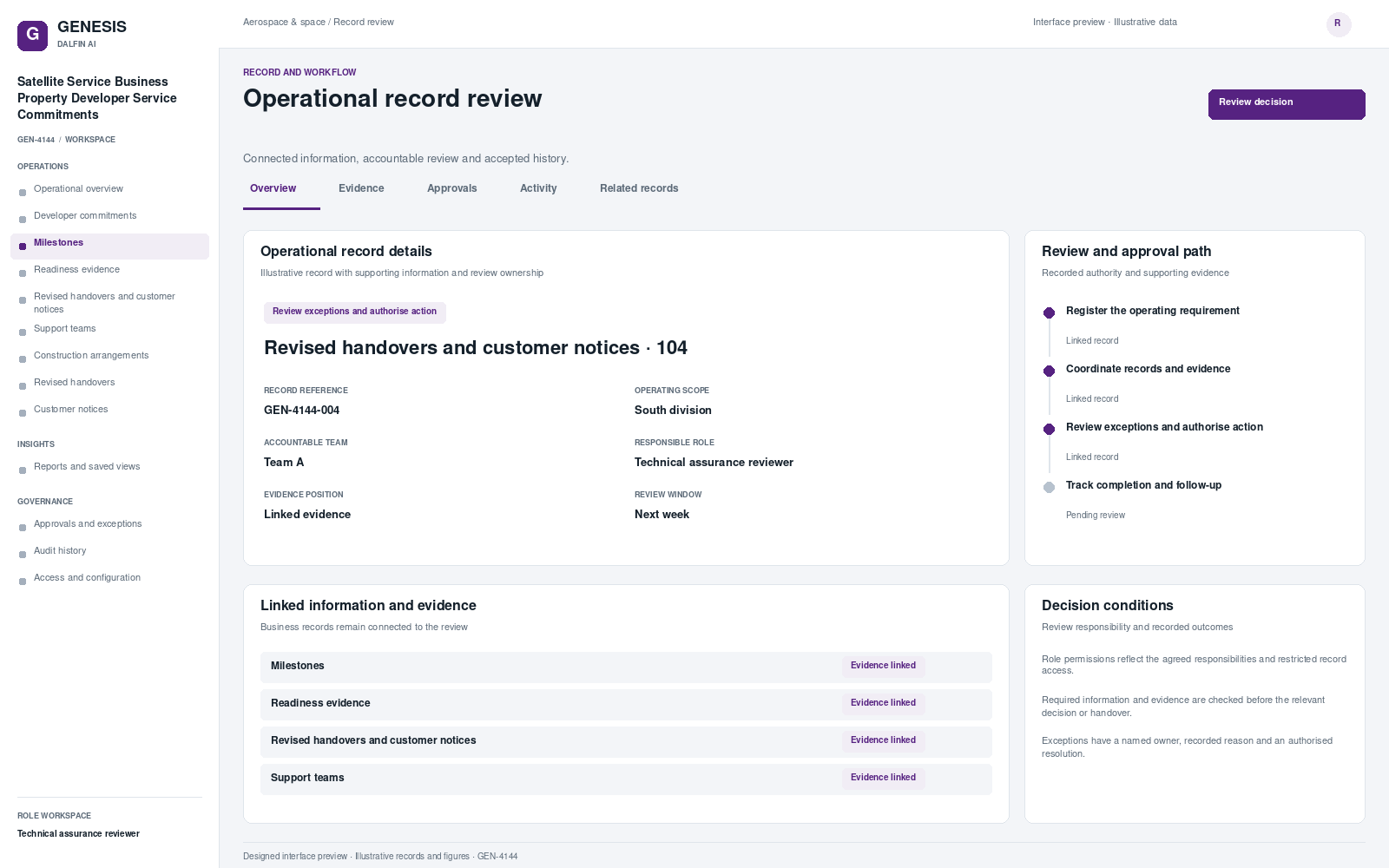This screenshot has height=868, width=1389.
Task: Click the Review exceptions and authorise action tag
Action: coord(355,312)
